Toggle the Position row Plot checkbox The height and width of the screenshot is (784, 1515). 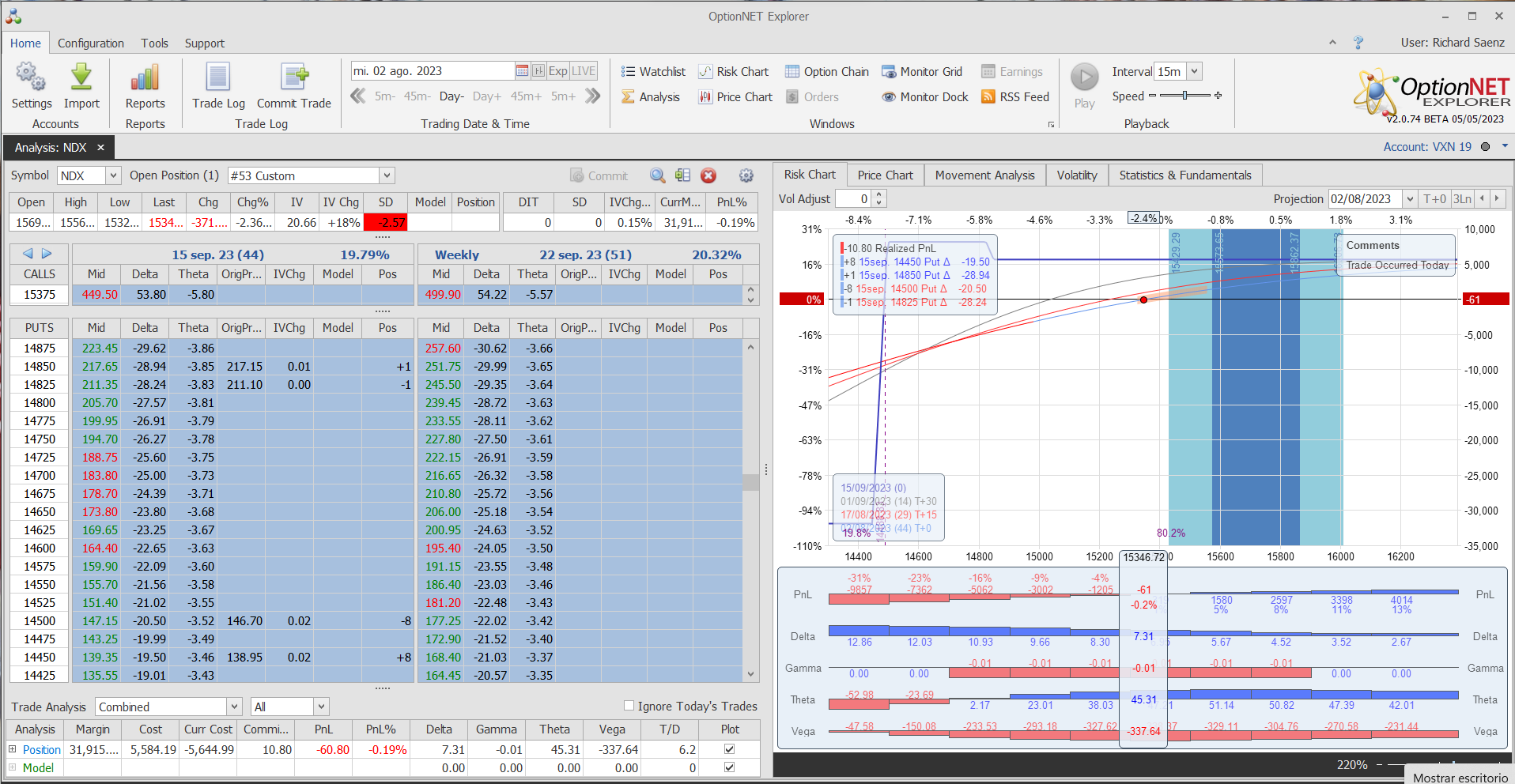tap(729, 749)
